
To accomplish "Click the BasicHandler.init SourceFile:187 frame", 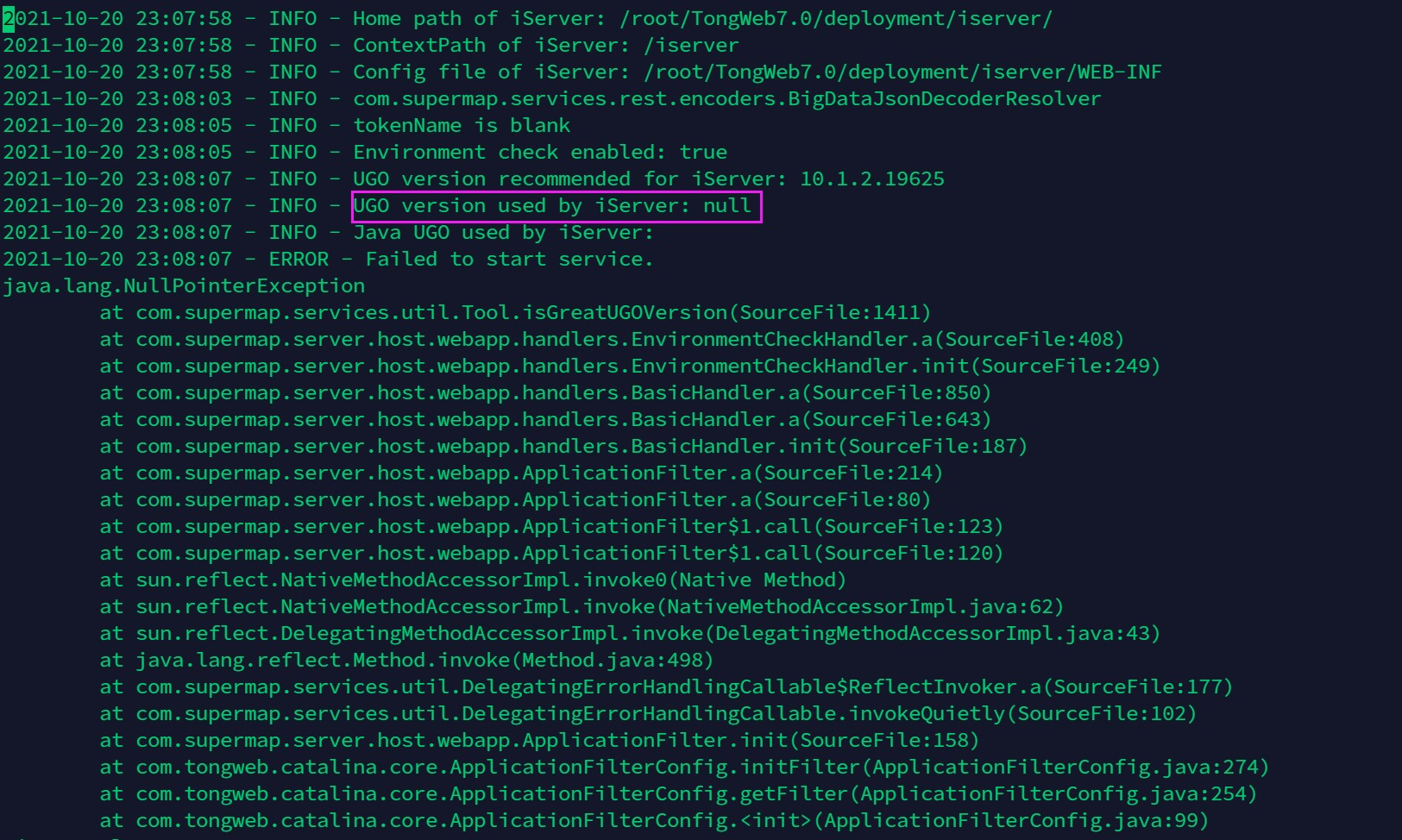I will pos(563,446).
